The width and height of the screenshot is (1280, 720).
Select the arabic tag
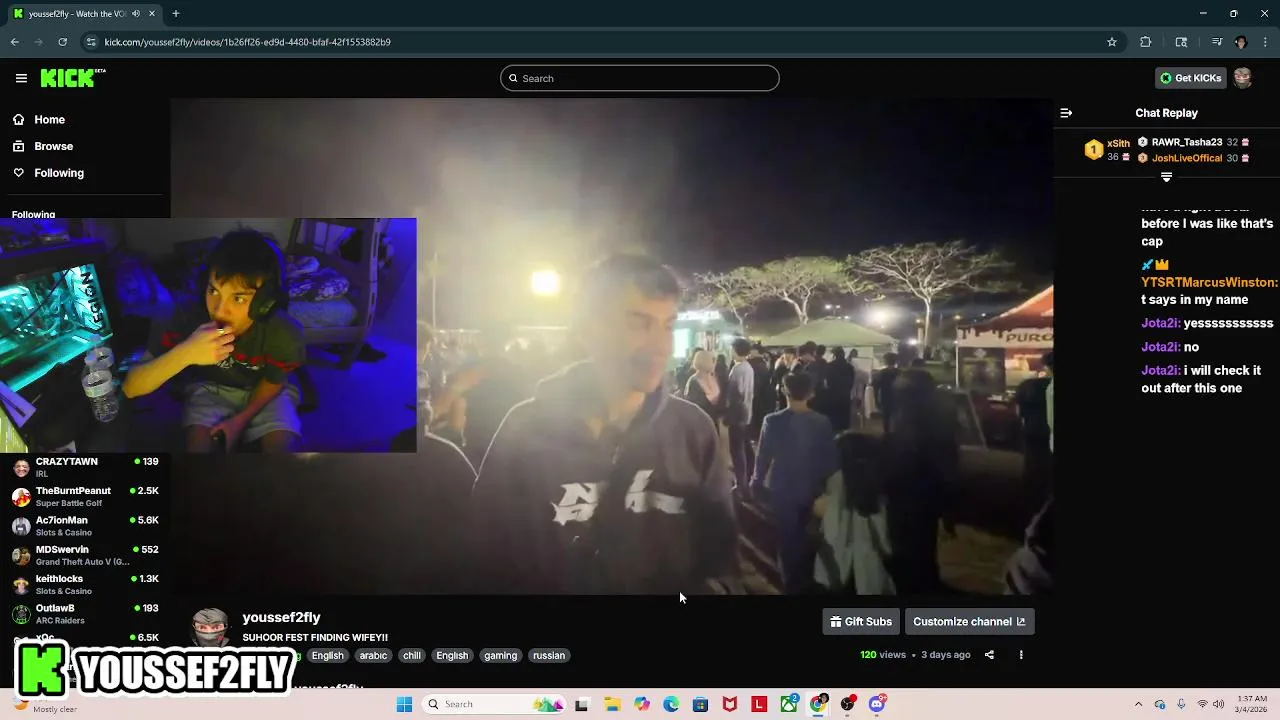coord(373,656)
